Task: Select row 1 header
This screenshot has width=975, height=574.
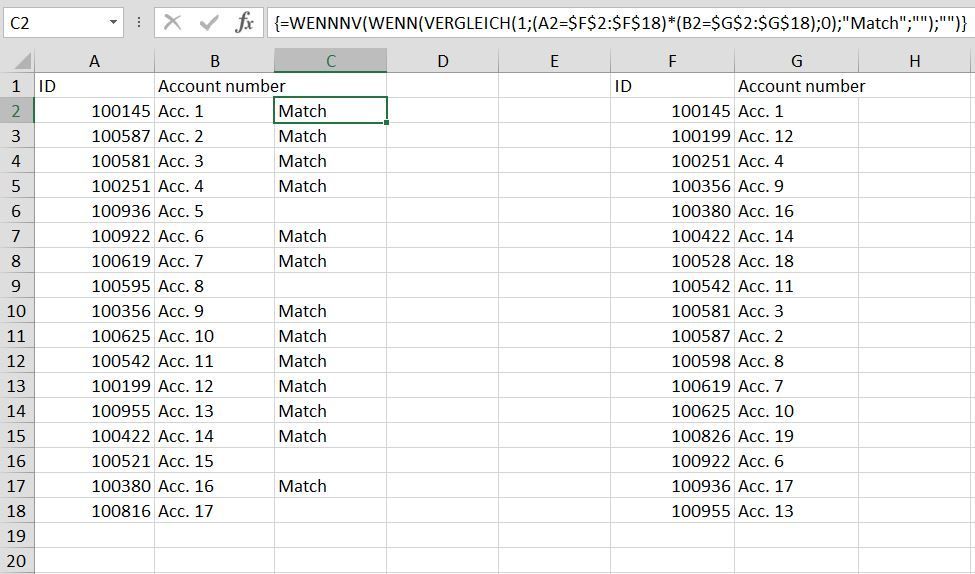Action: (17, 86)
